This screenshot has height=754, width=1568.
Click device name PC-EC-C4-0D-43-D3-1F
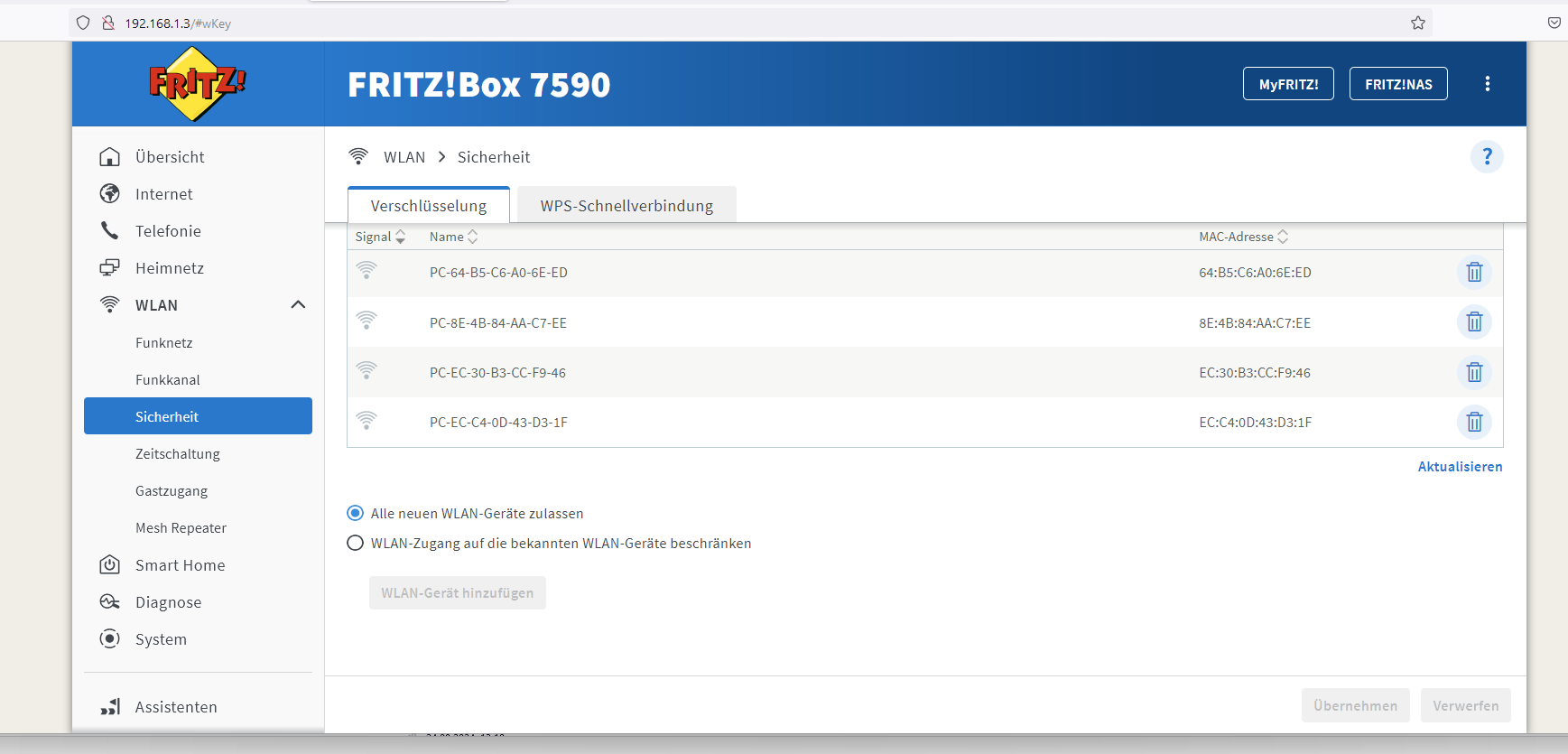tap(498, 423)
